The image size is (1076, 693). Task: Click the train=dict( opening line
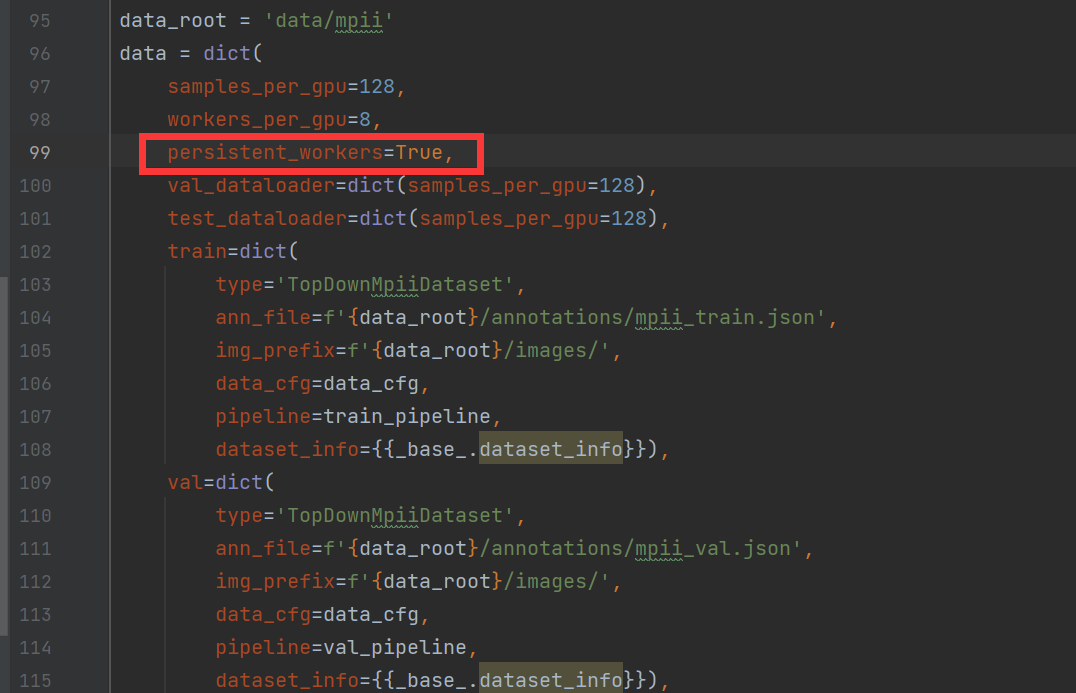[x=233, y=251]
